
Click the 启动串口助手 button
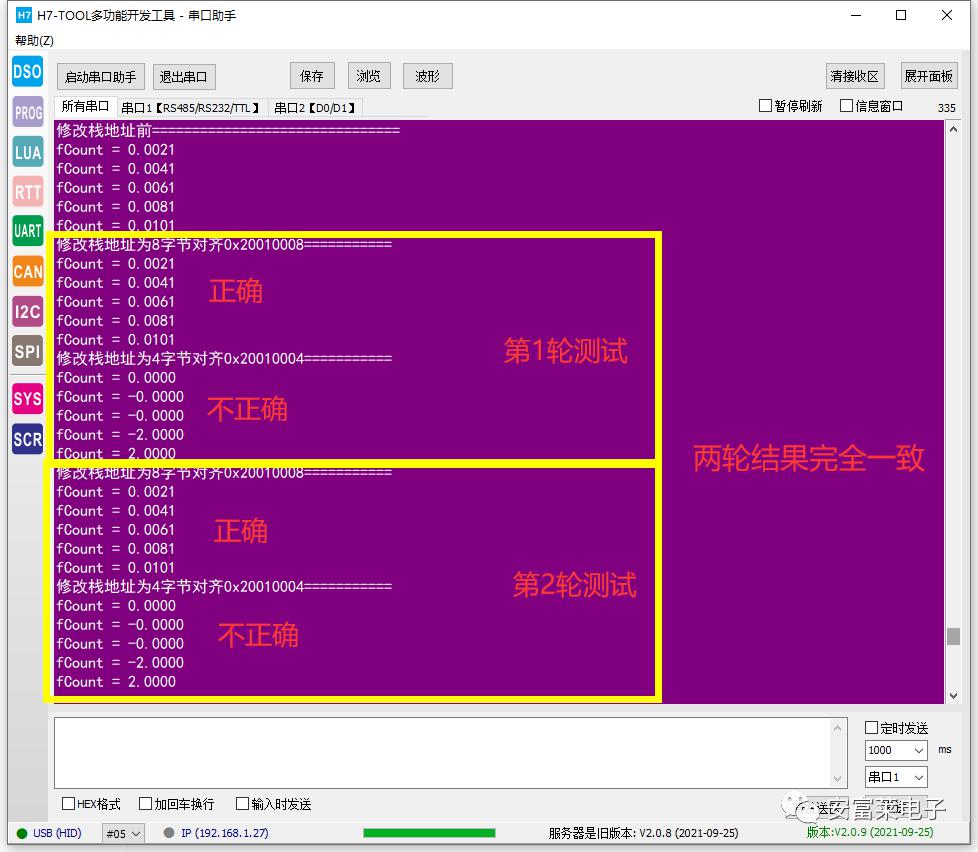click(x=100, y=77)
